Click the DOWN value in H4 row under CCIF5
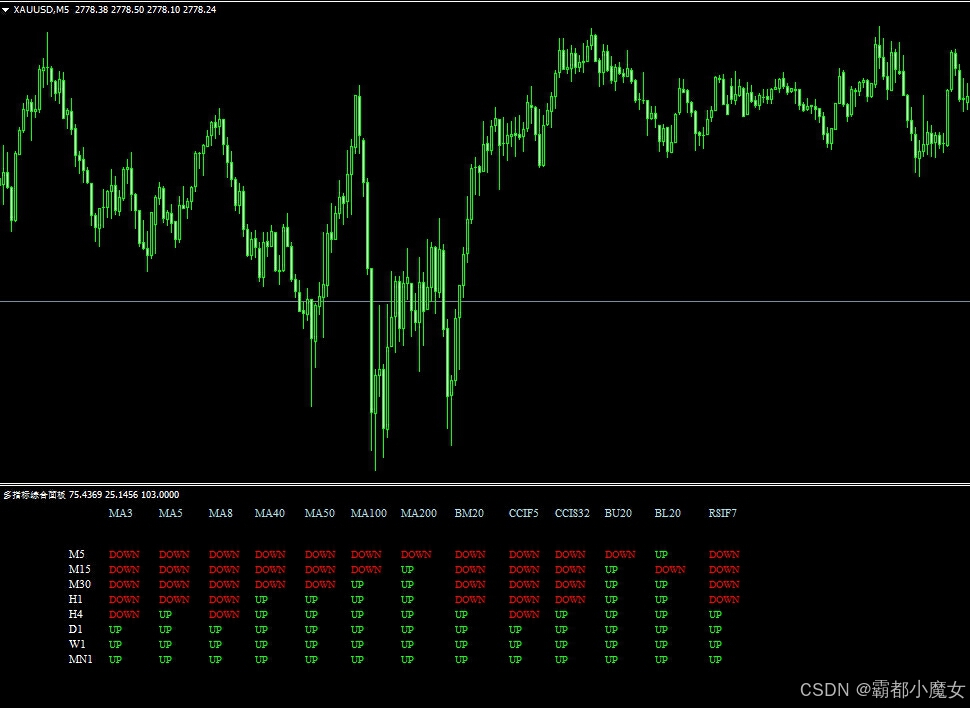Image resolution: width=970 pixels, height=708 pixels. (x=524, y=615)
